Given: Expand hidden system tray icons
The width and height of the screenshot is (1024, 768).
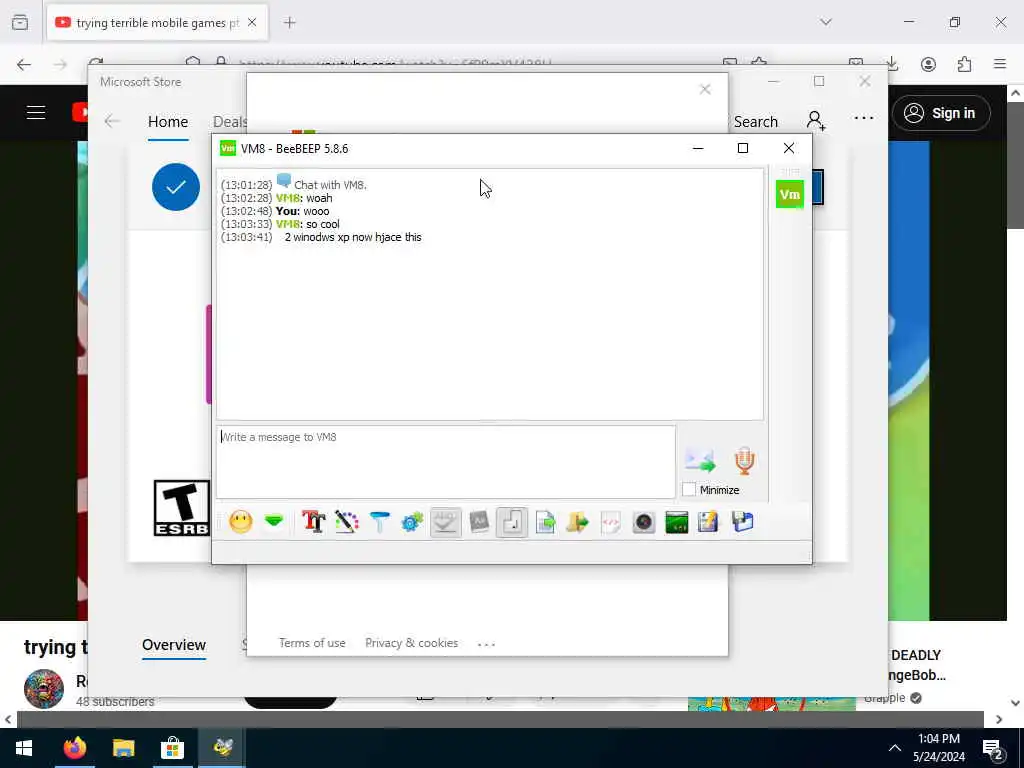Looking at the screenshot, I should (895, 748).
